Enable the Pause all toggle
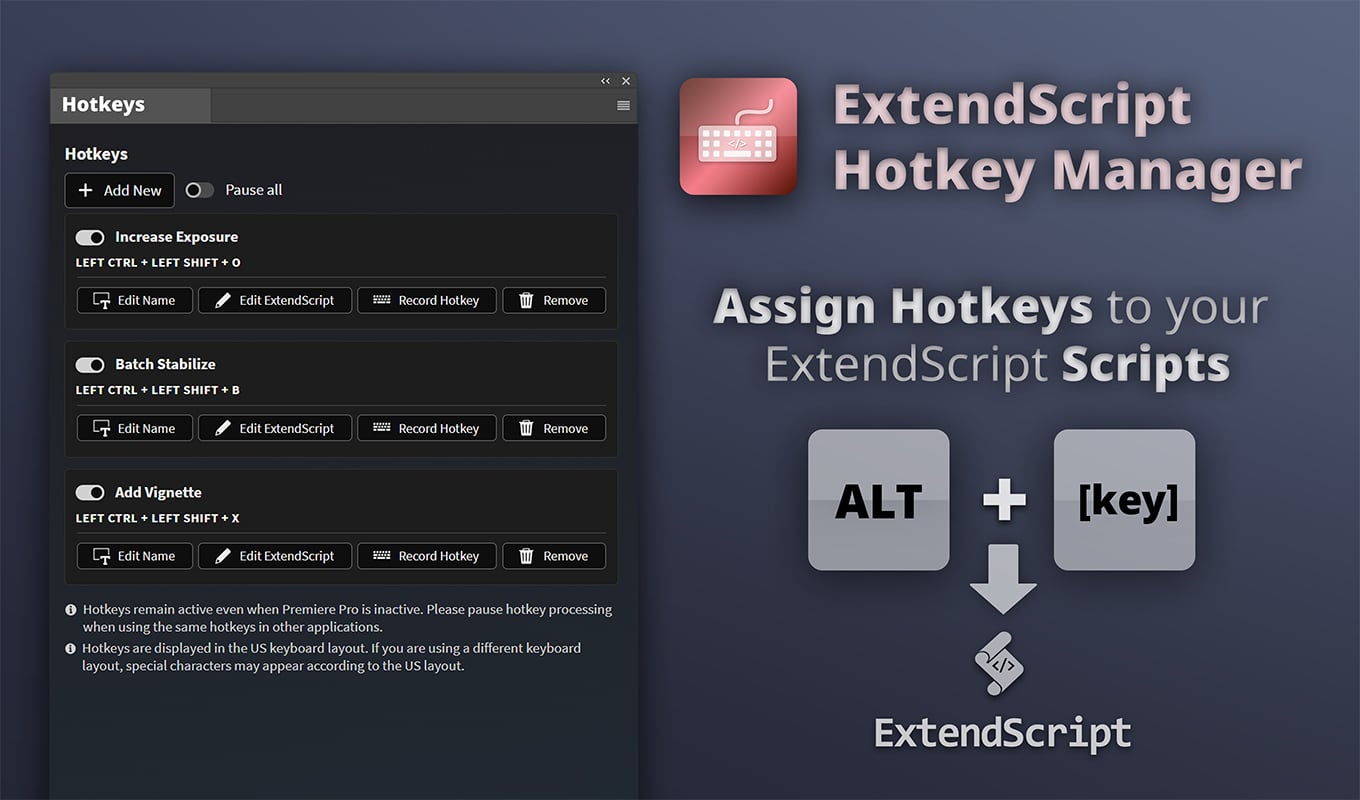Screen dimensions: 1360x800 click(x=200, y=190)
